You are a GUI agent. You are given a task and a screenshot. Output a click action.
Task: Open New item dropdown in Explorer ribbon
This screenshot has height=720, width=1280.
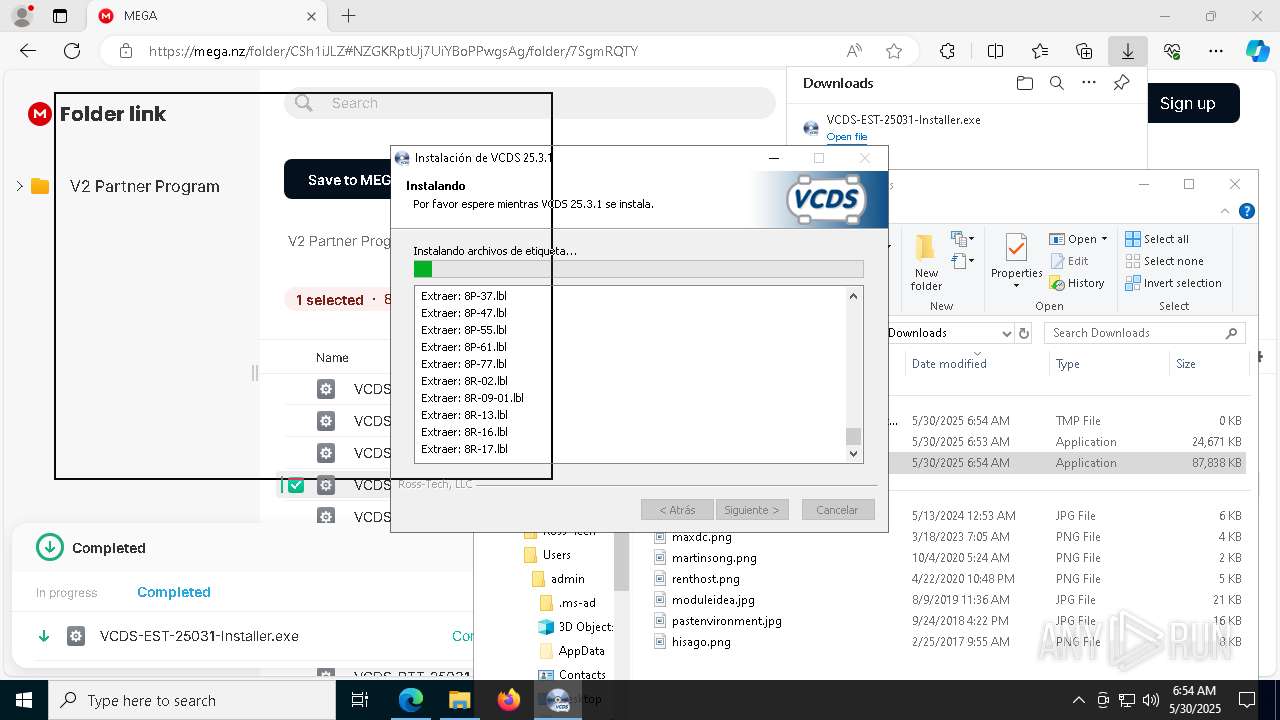[963, 239]
